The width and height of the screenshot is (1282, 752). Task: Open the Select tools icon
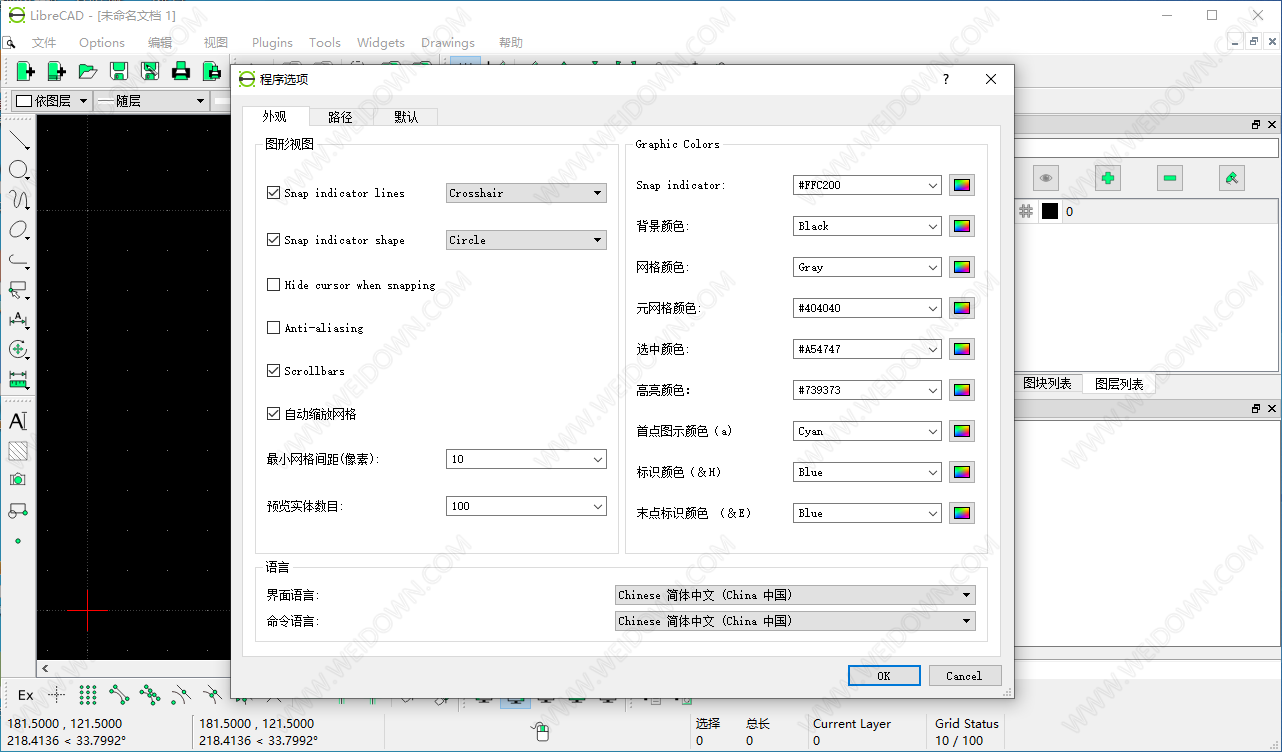click(x=18, y=290)
